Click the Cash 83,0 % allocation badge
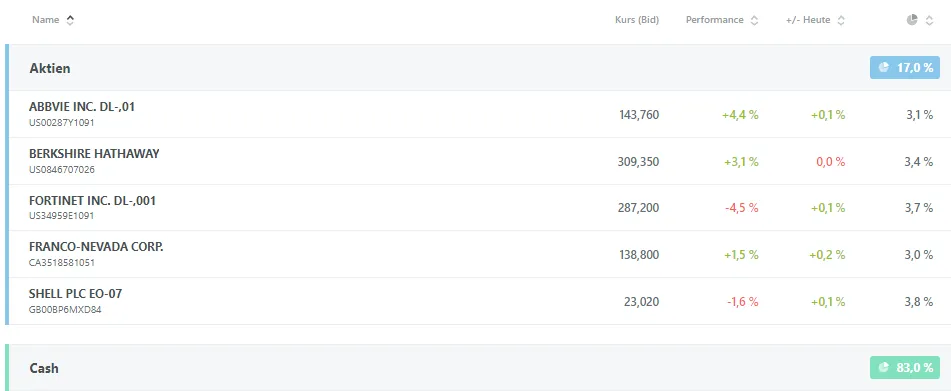Viewport: 951px width, 391px height. [x=904, y=367]
